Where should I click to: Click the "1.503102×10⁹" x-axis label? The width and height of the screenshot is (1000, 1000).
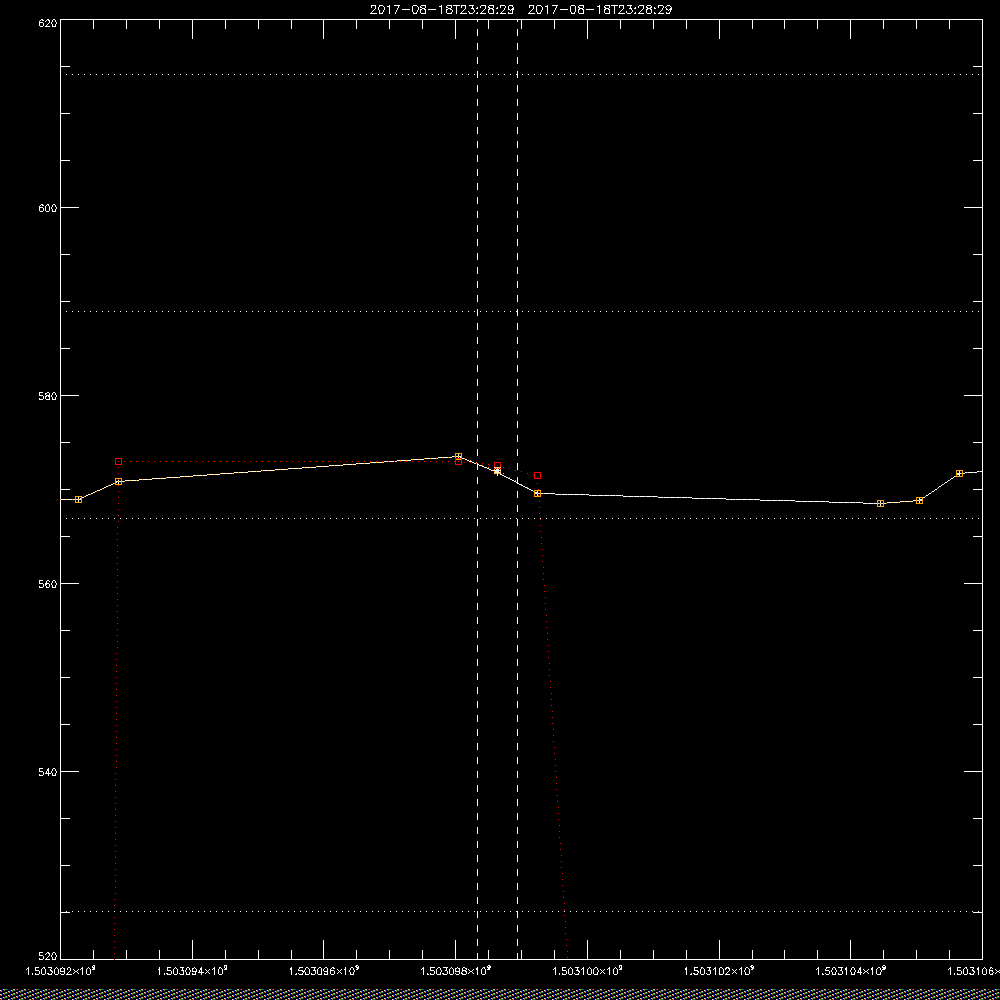[x=719, y=971]
